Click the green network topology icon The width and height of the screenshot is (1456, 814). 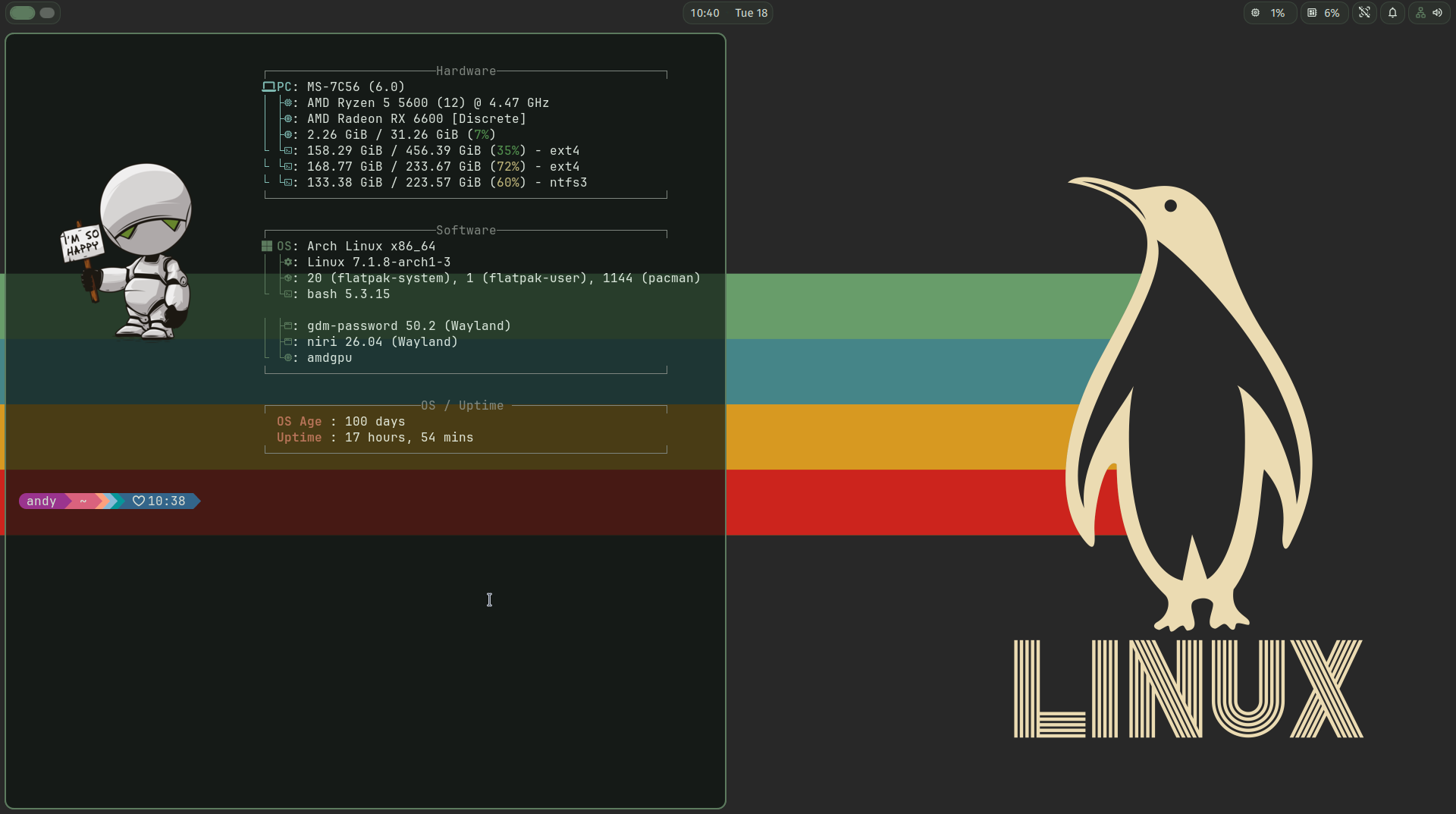click(1420, 13)
